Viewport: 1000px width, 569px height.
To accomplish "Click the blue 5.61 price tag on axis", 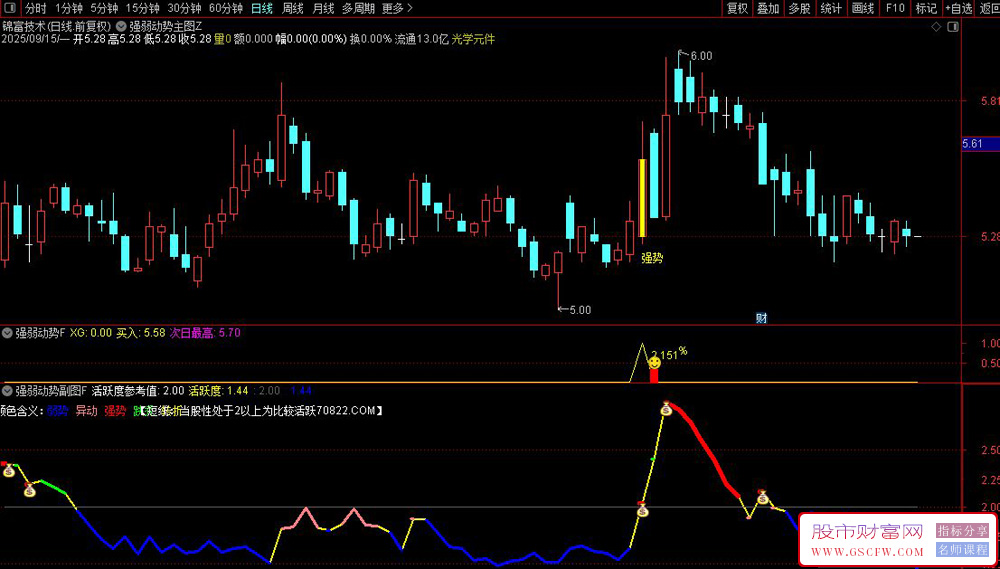I will [980, 145].
